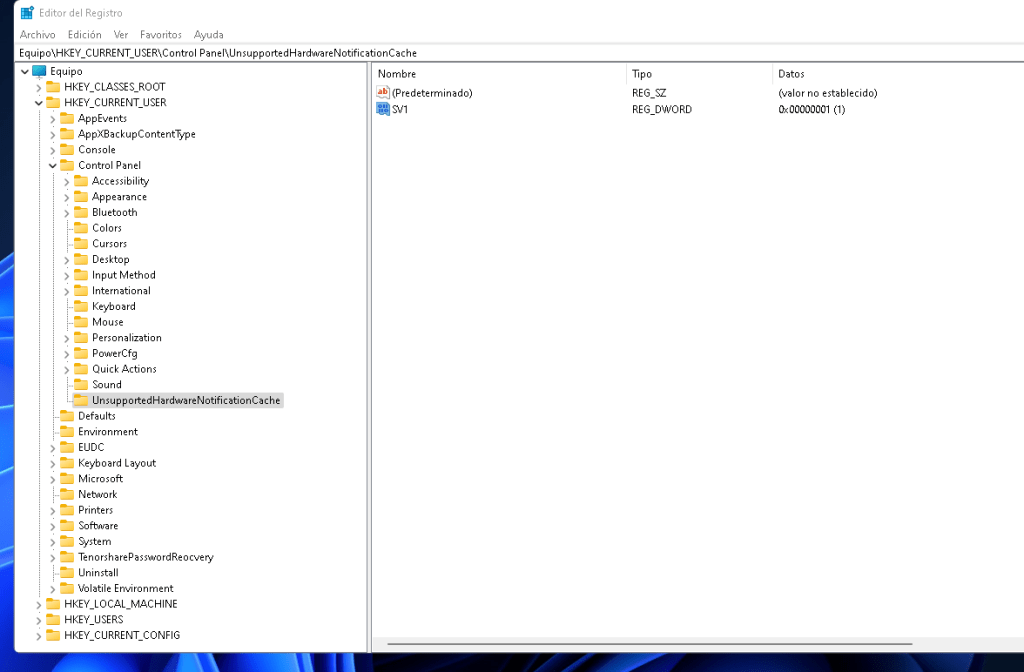Click the registry path address bar

coord(500,52)
